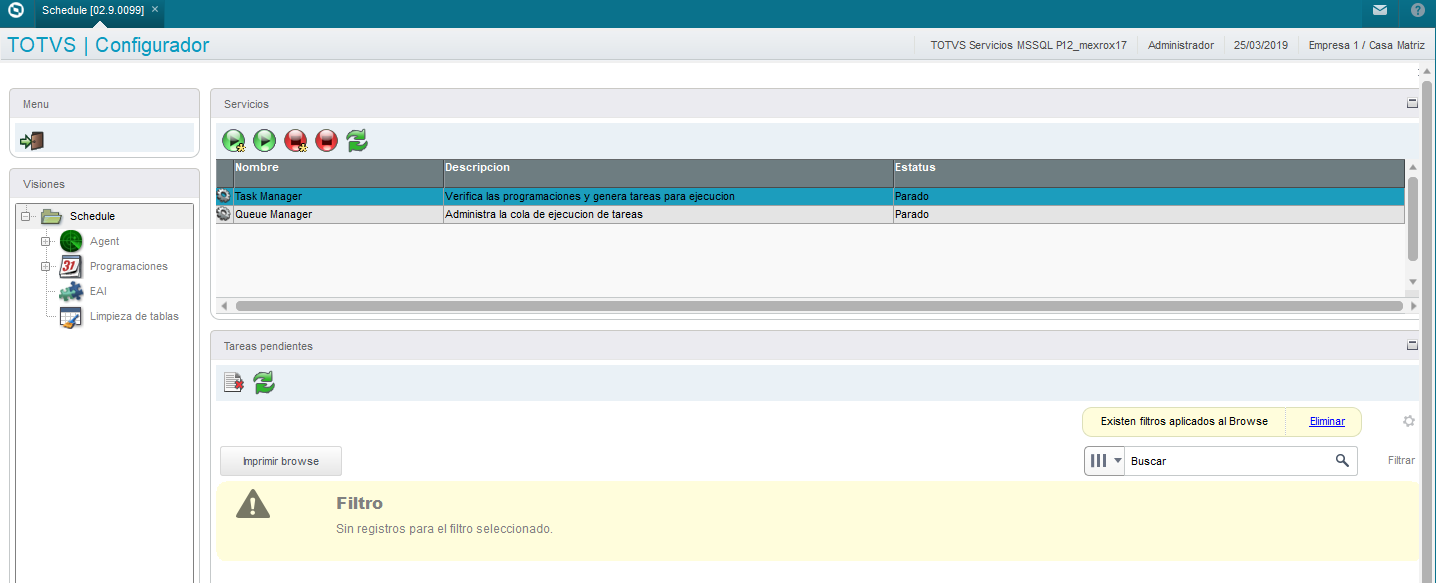Viewport: 1436px width, 583px height.
Task: Click the gear icon of the Task Manager row
Action: click(x=224, y=196)
